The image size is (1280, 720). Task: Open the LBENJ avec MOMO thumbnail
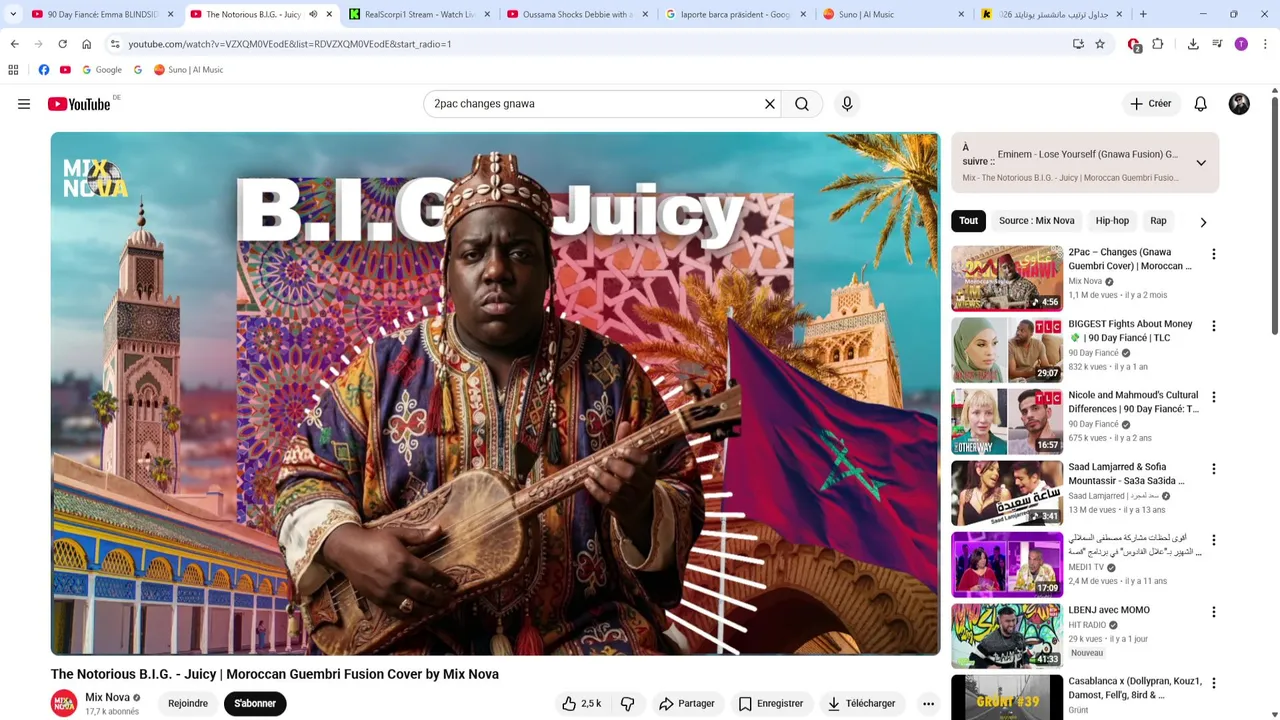(x=1007, y=636)
